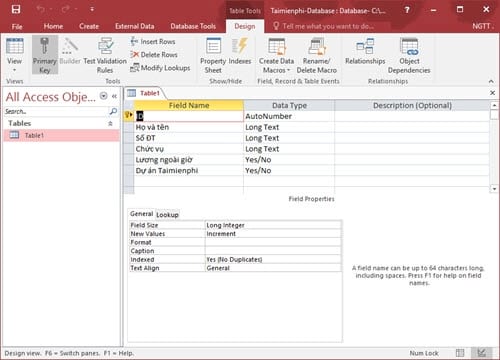Image resolution: width=500 pixels, height=360 pixels.
Task: Run Test Validation Rules
Action: point(105,55)
